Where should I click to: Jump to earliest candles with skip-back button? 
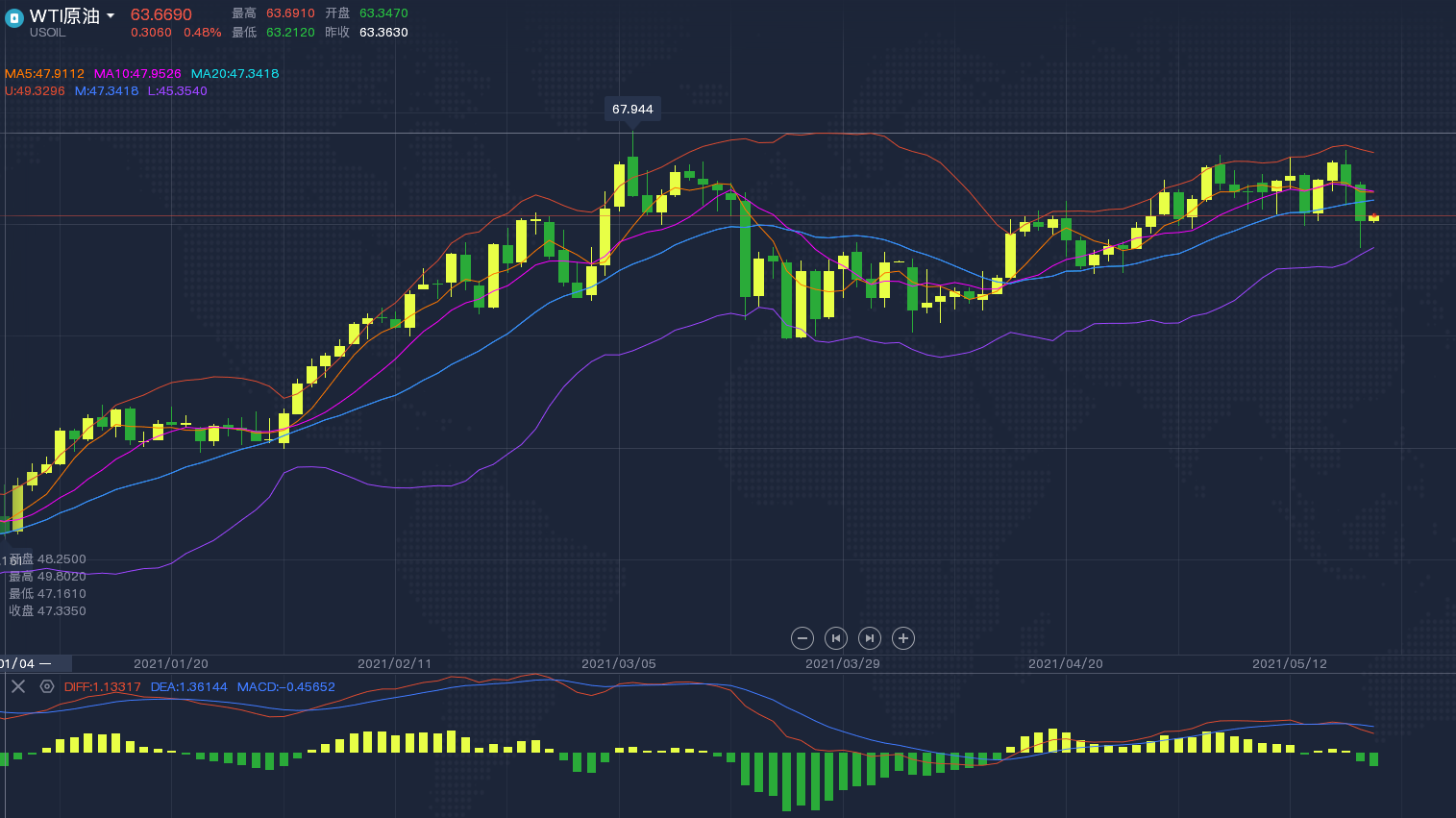(836, 638)
